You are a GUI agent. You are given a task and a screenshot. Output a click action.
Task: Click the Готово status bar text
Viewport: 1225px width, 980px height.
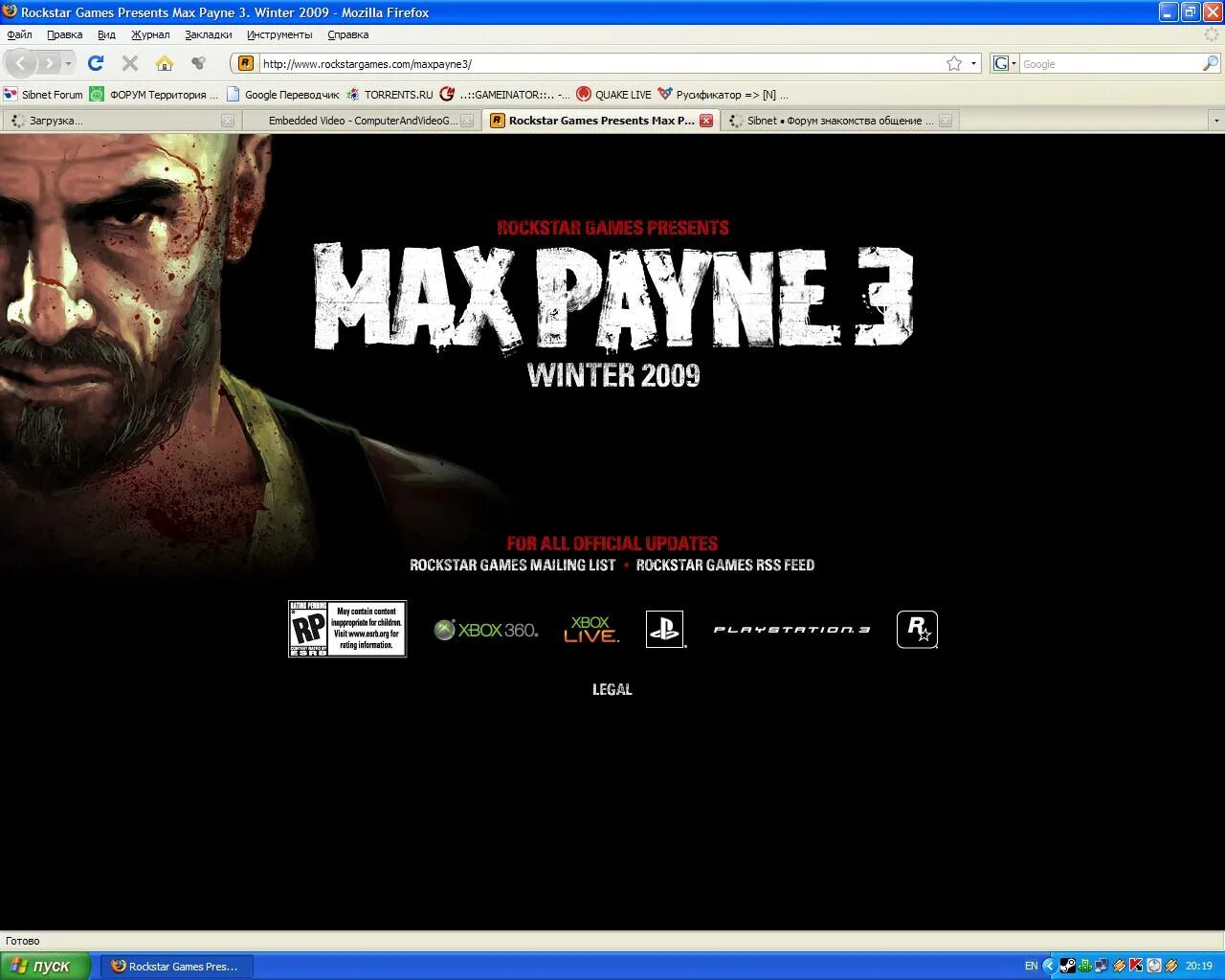tap(23, 941)
